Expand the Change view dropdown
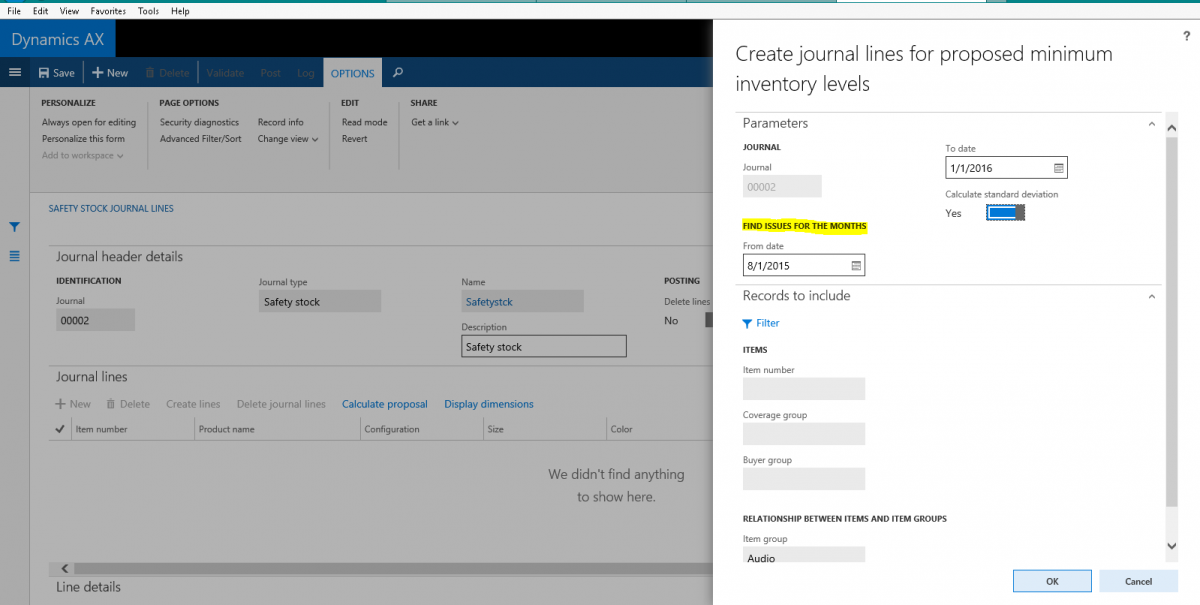Screen dimensions: 1200x605 [287, 139]
